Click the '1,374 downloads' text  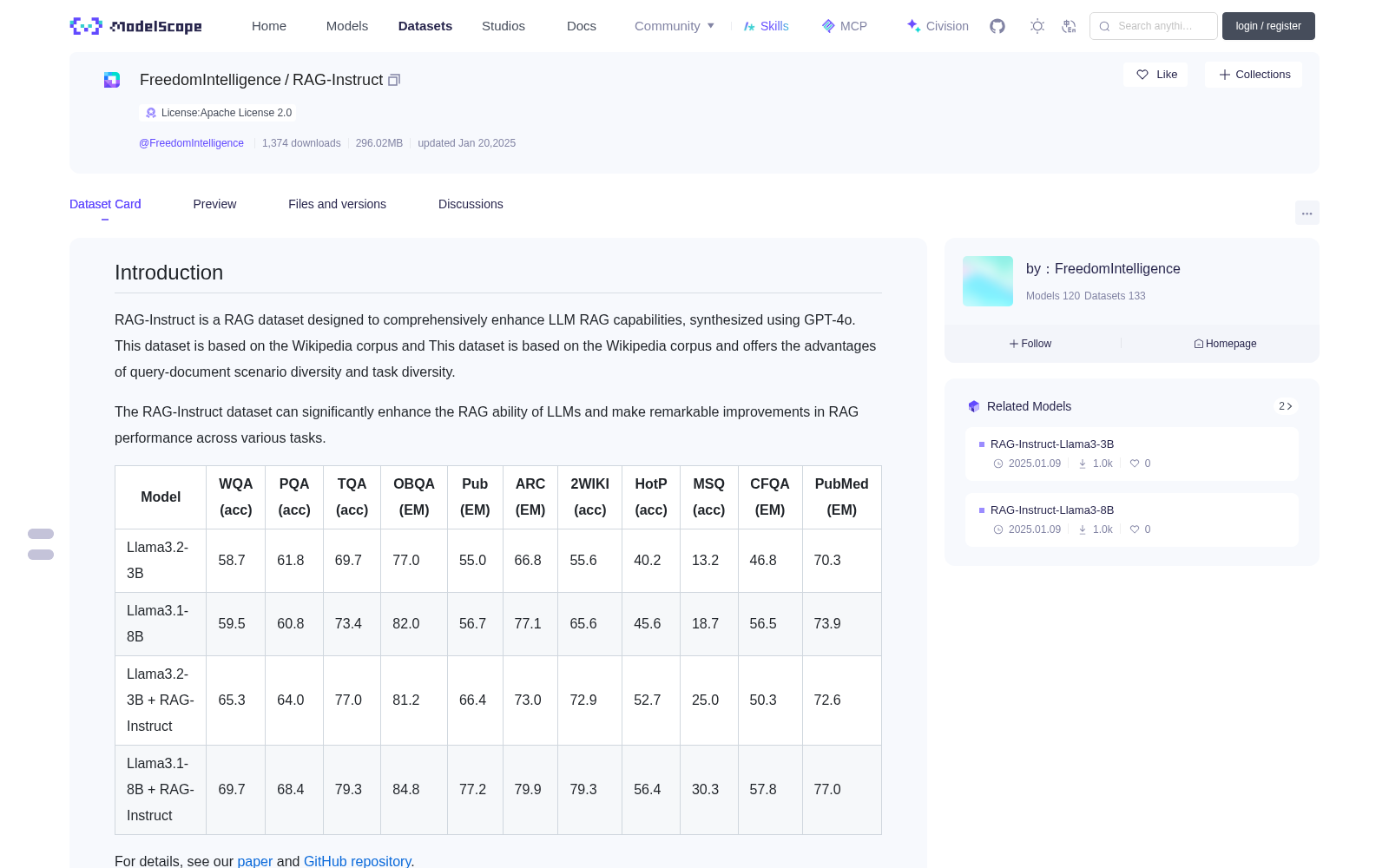pyautogui.click(x=301, y=143)
